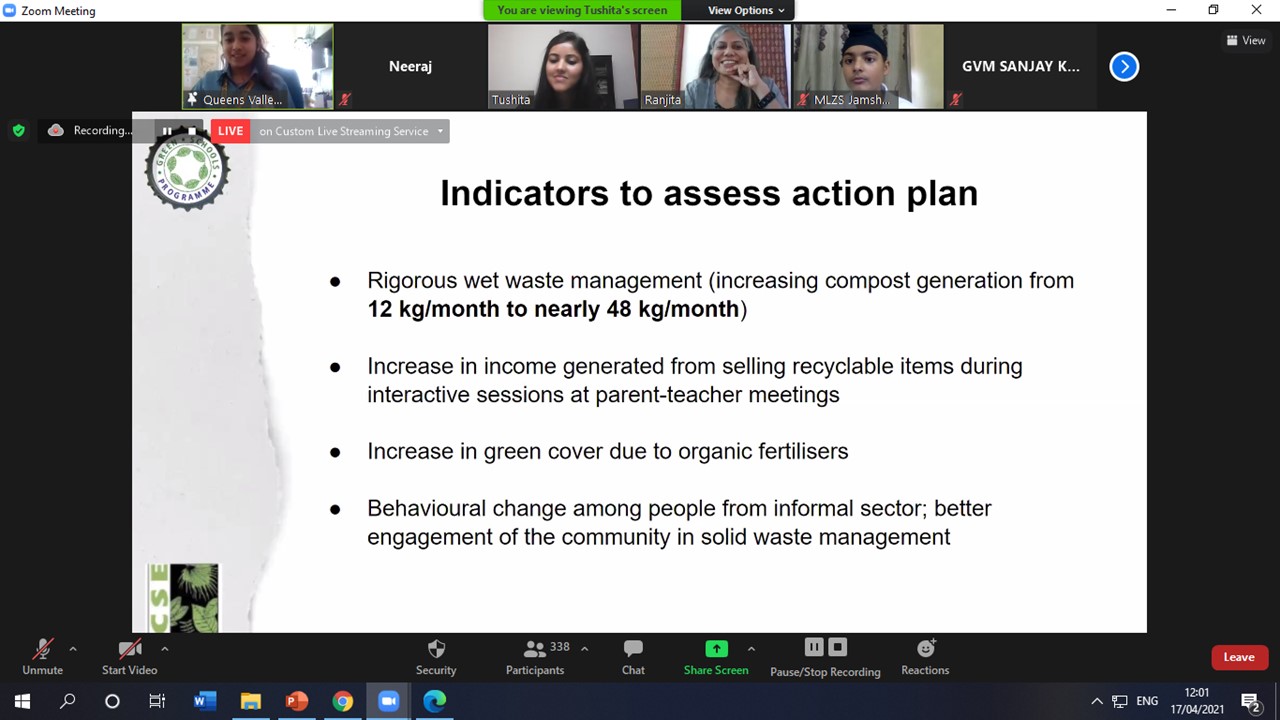Open PowerPoint from the taskbar
The height and width of the screenshot is (720, 1280).
pyautogui.click(x=297, y=701)
